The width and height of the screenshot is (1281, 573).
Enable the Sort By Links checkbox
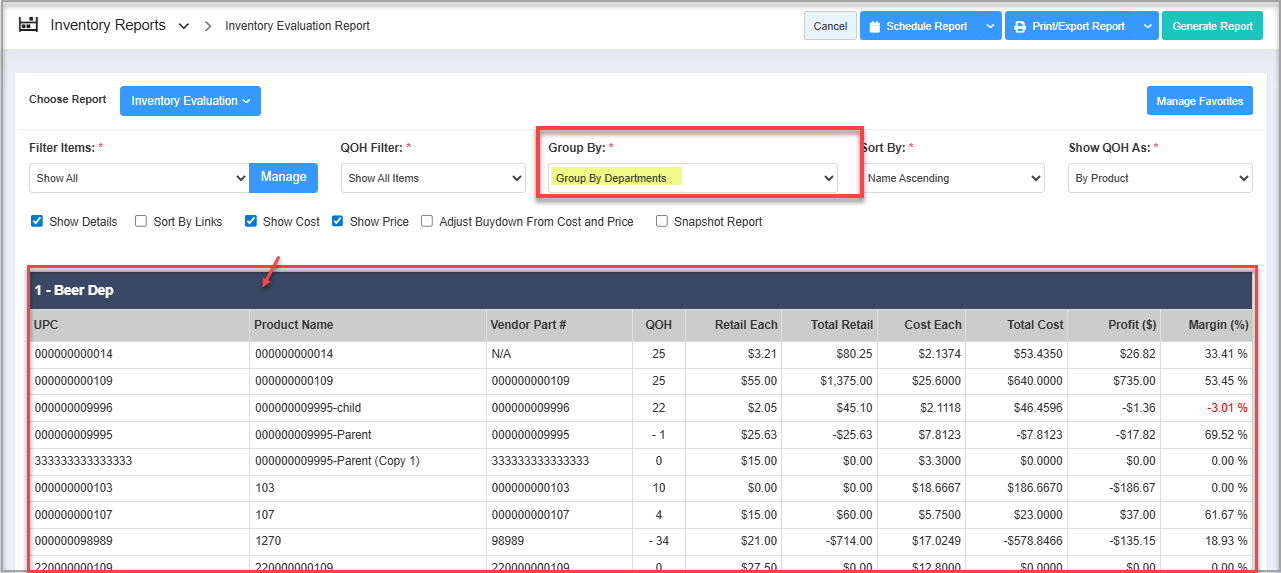(141, 221)
